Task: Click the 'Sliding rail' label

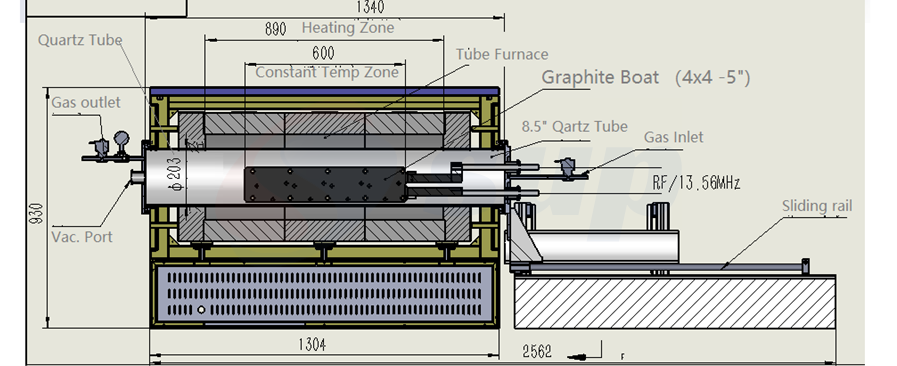Action: [817, 206]
